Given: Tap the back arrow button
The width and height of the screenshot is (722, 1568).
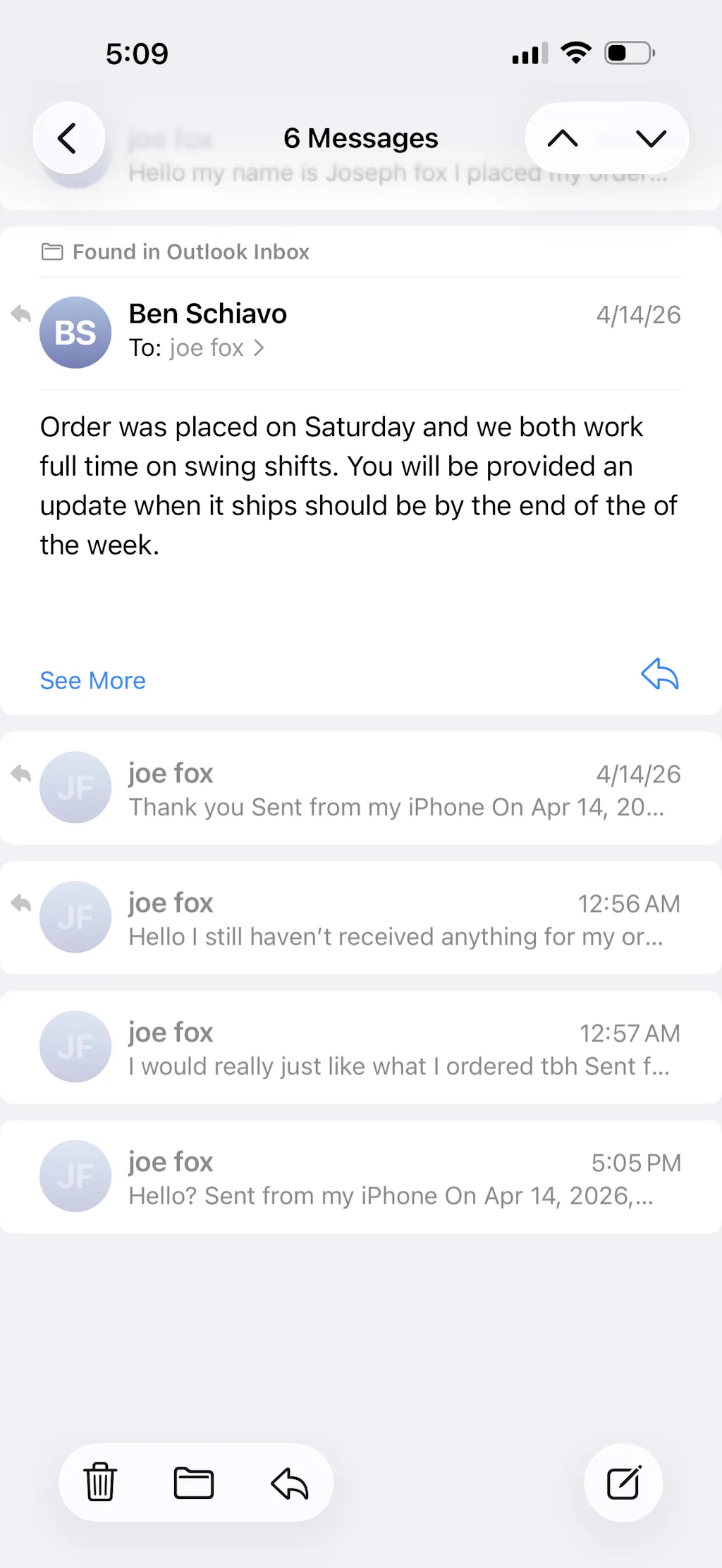Looking at the screenshot, I should (68, 138).
